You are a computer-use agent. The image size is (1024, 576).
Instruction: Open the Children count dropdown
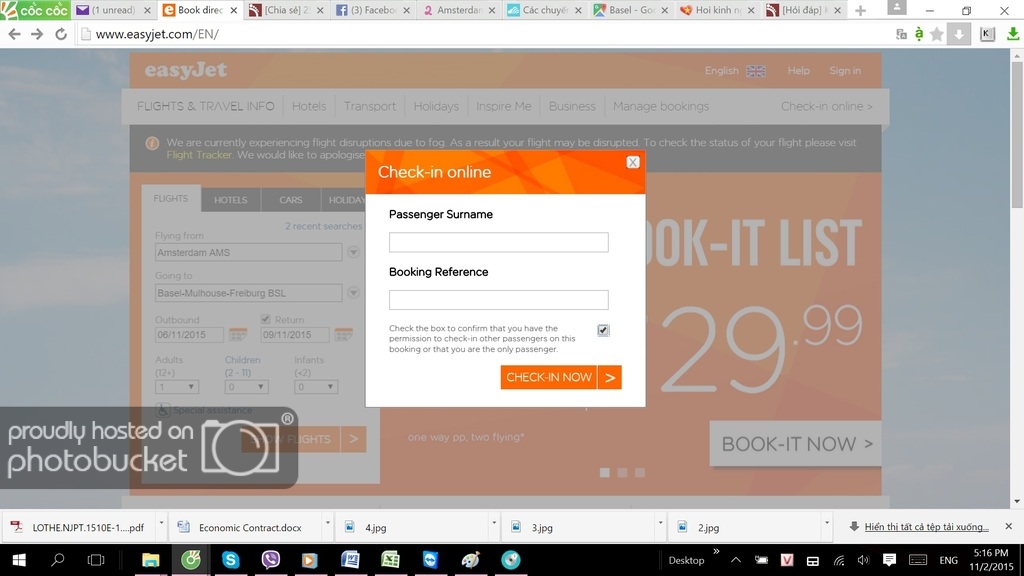246,387
